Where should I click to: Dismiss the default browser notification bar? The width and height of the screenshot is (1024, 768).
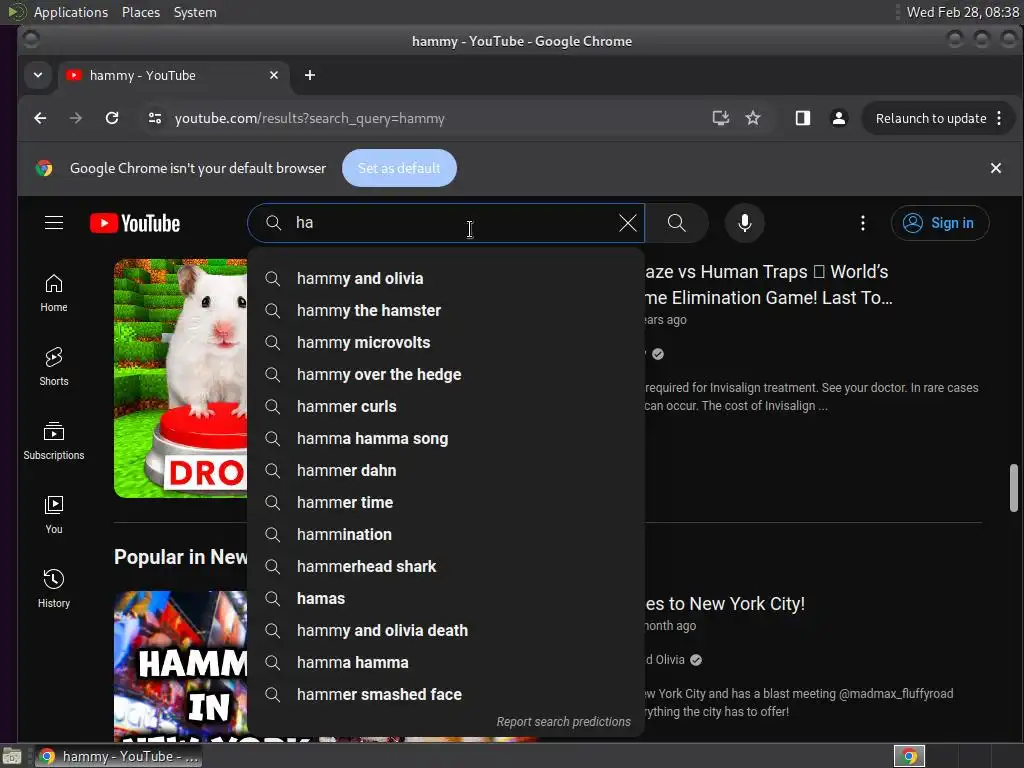995,168
